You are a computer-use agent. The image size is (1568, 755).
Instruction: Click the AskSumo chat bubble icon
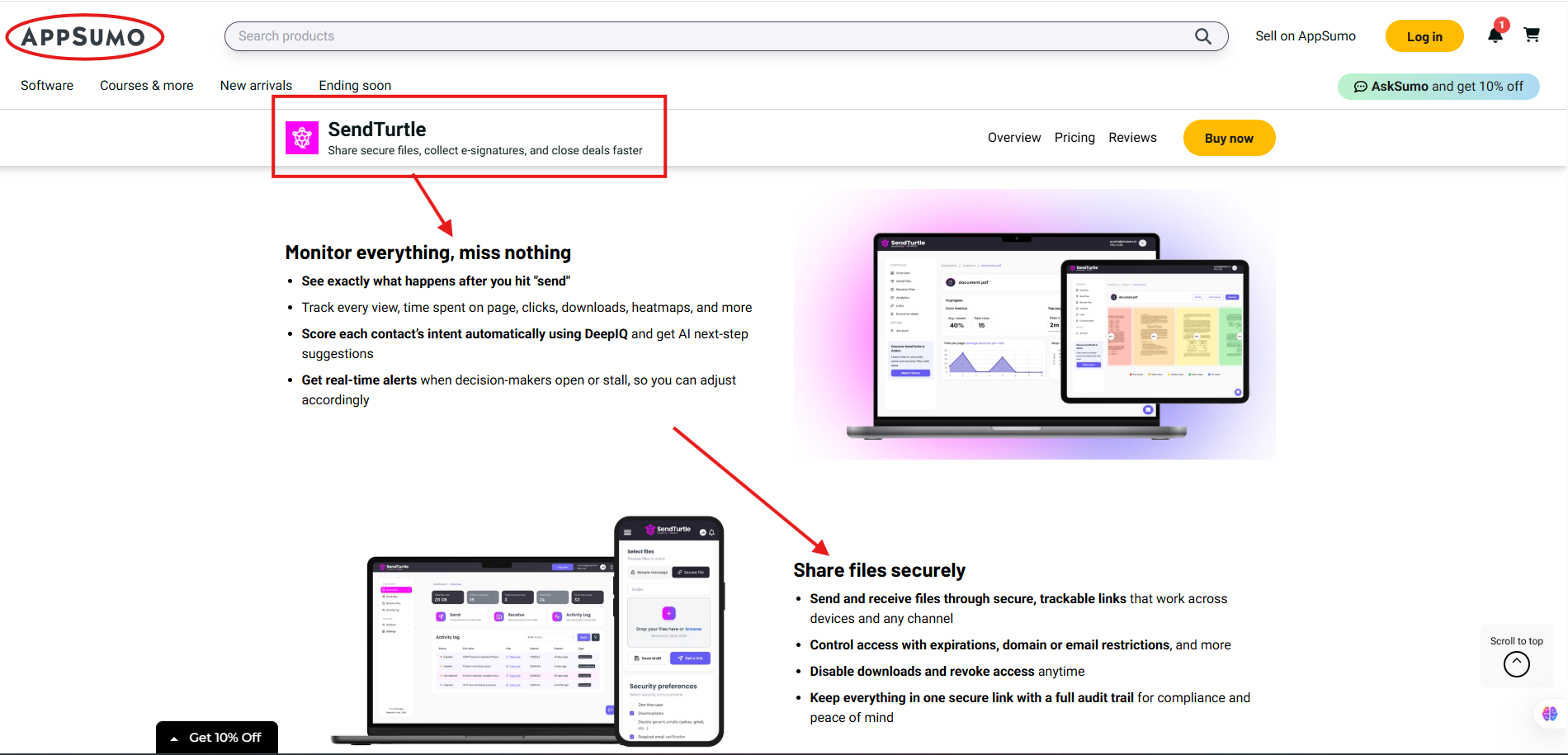click(x=1360, y=87)
